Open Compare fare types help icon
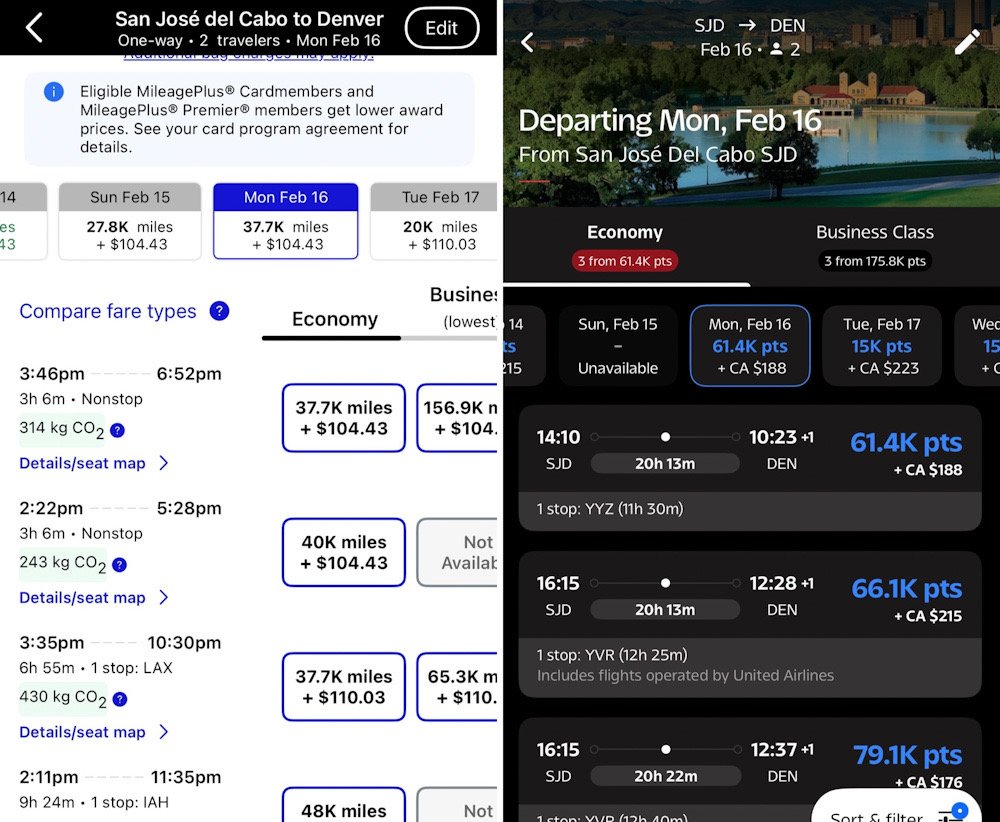This screenshot has width=1000, height=822. tap(219, 311)
